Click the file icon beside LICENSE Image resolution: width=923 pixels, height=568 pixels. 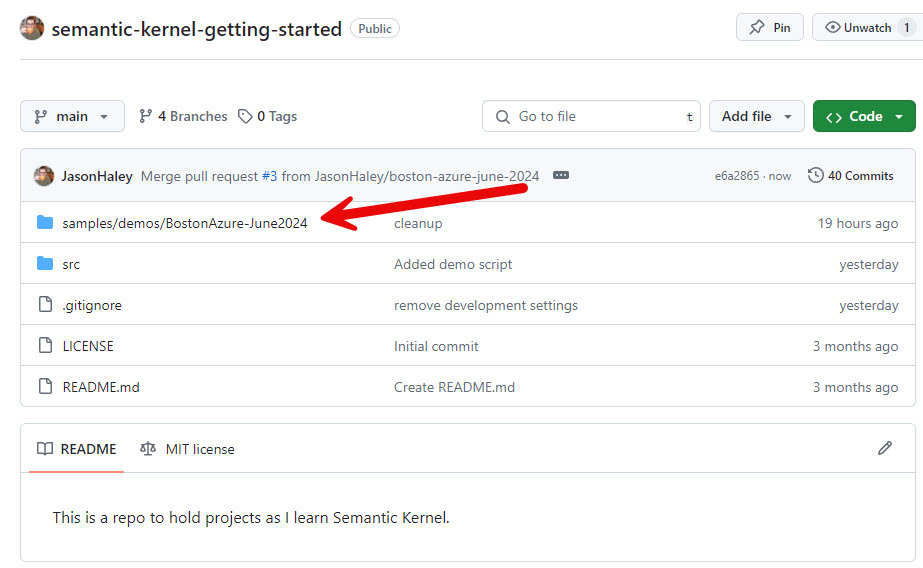(45, 345)
